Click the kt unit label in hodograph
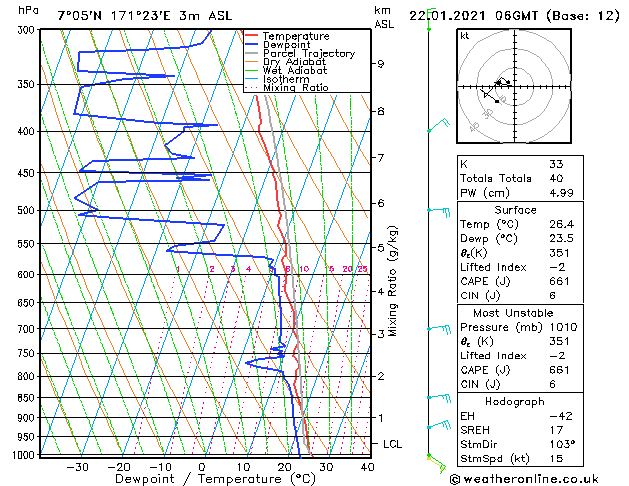 [x=464, y=36]
